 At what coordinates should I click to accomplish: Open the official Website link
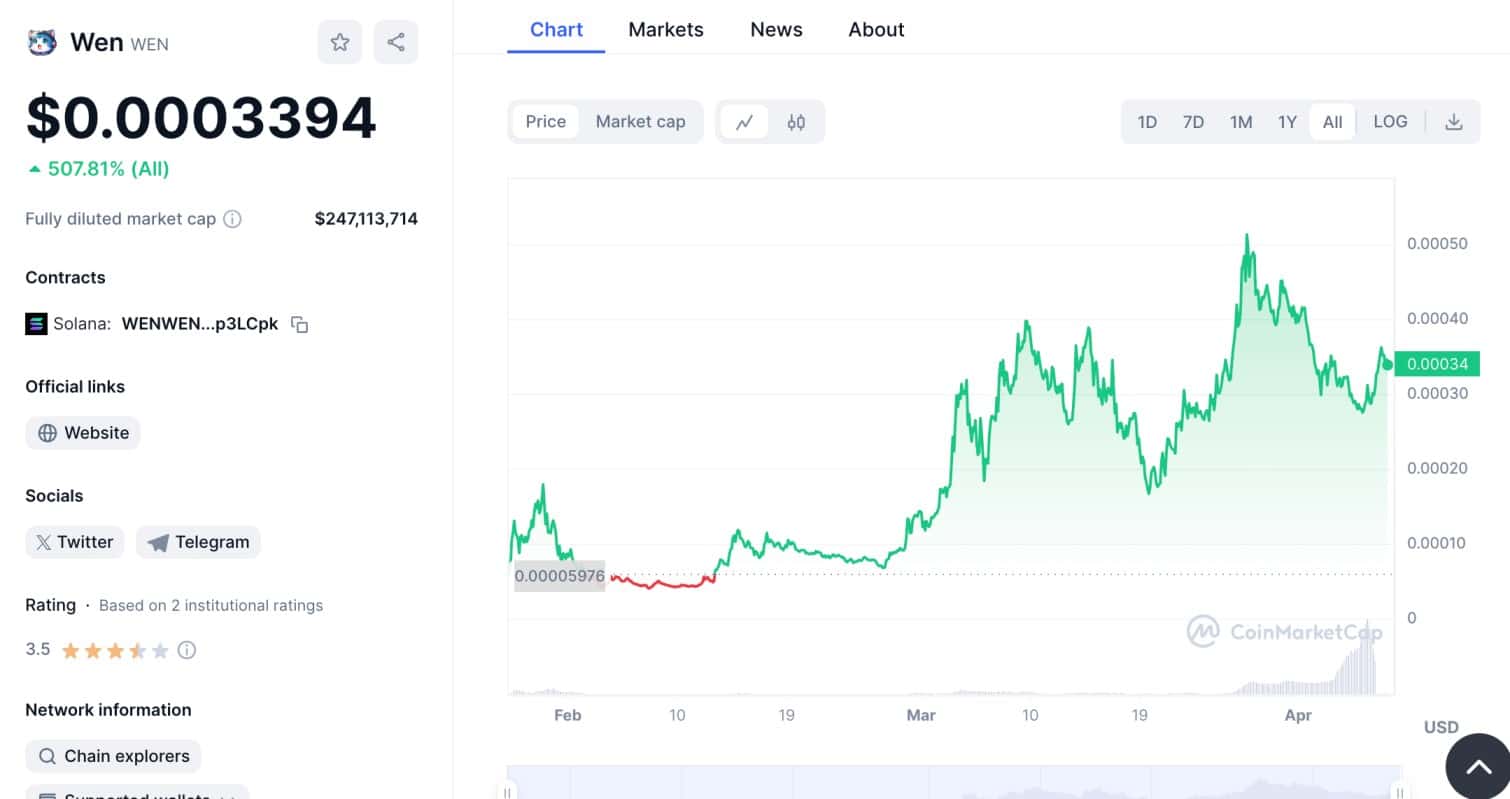(x=83, y=433)
